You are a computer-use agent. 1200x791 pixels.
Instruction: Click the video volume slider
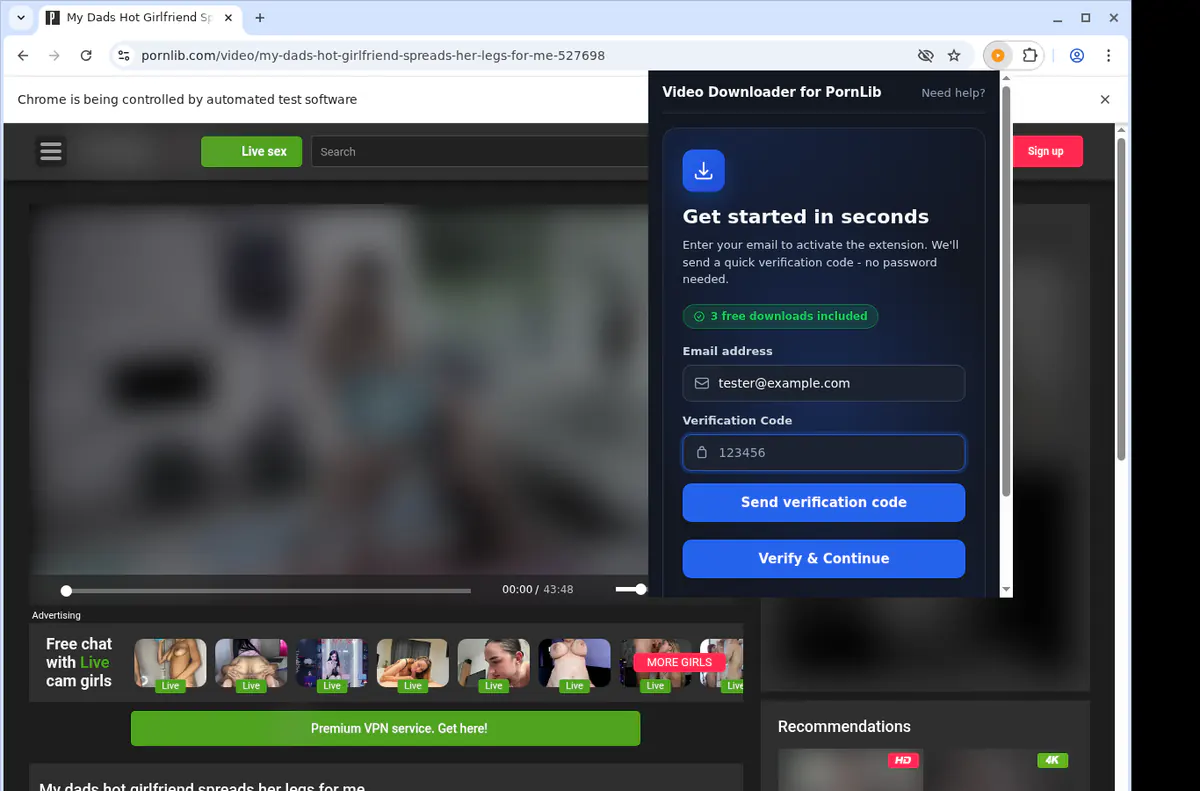(x=631, y=590)
